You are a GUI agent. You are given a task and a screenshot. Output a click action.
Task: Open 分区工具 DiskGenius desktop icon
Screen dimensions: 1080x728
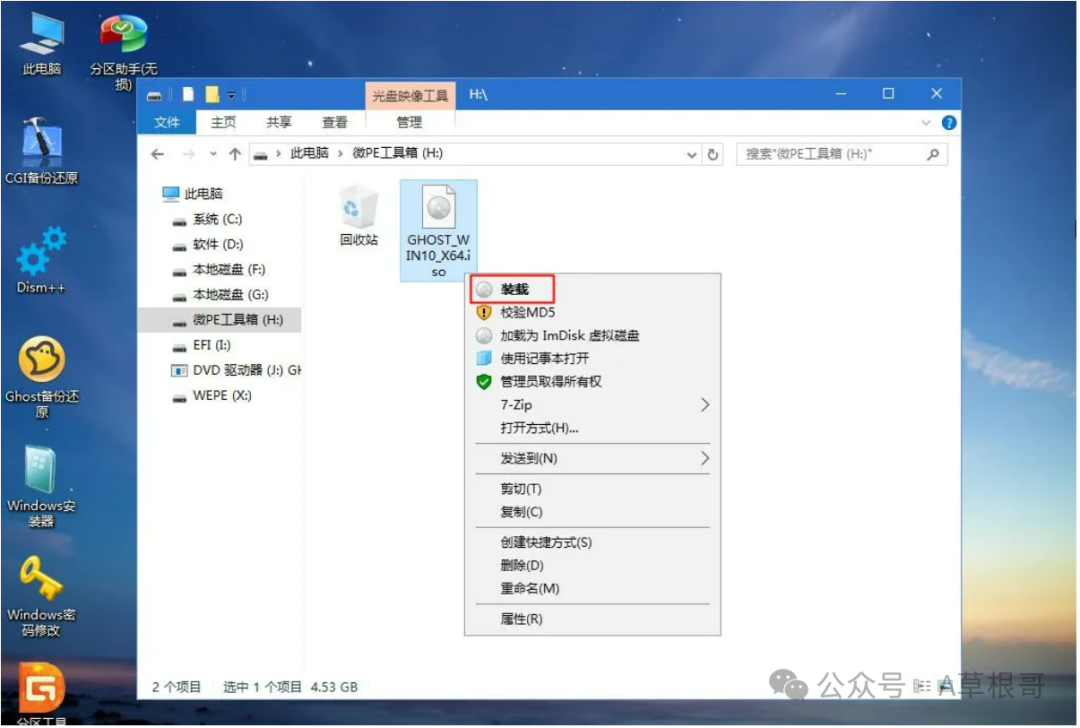pyautogui.click(x=41, y=692)
